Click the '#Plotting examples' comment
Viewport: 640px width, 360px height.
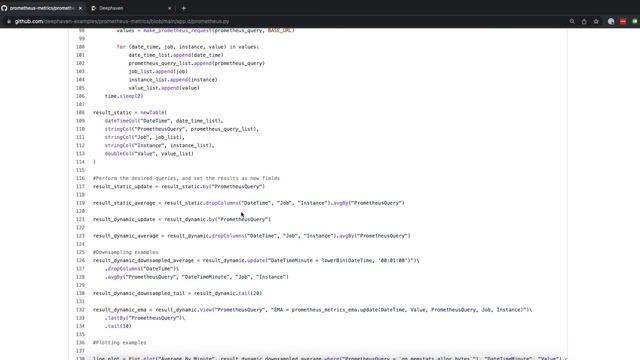[120, 343]
